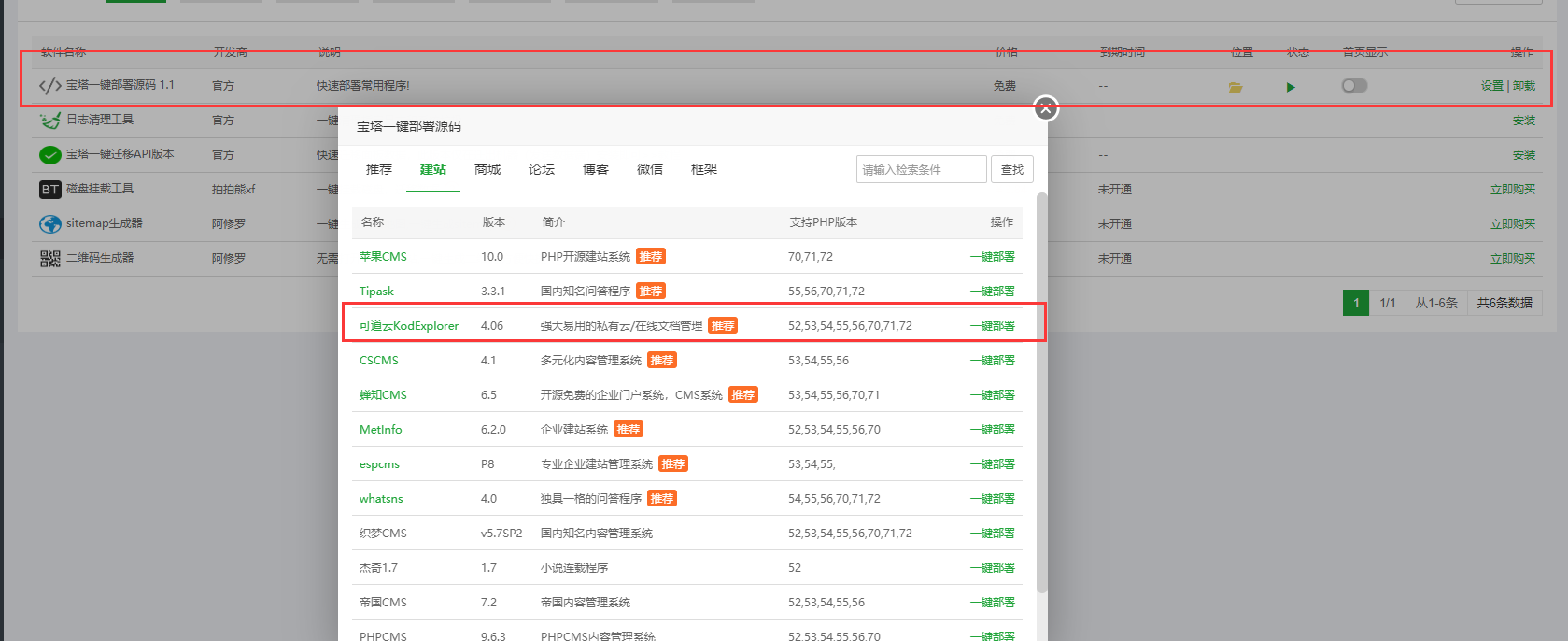Viewport: 1568px width, 641px height.
Task: Click the 快速部署常用程序! description text
Action: coord(362,86)
